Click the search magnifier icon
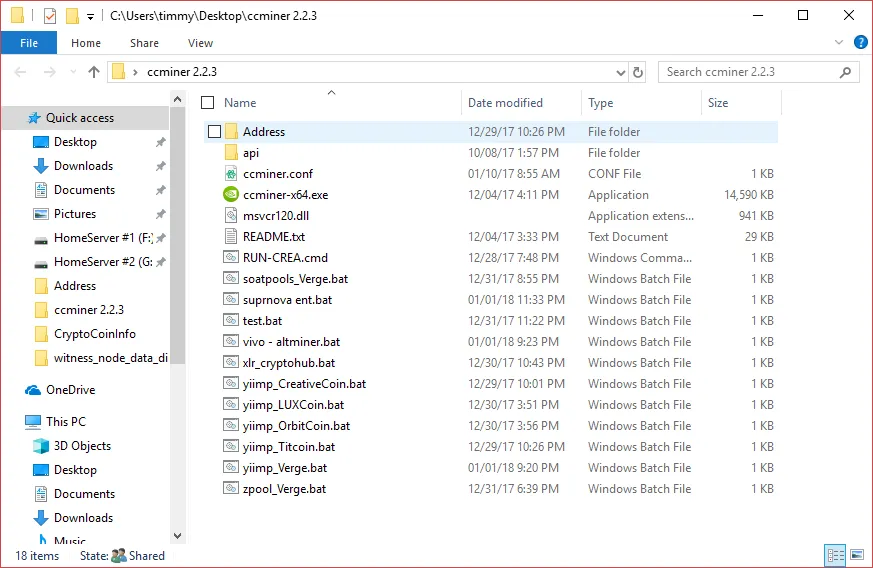 [845, 72]
